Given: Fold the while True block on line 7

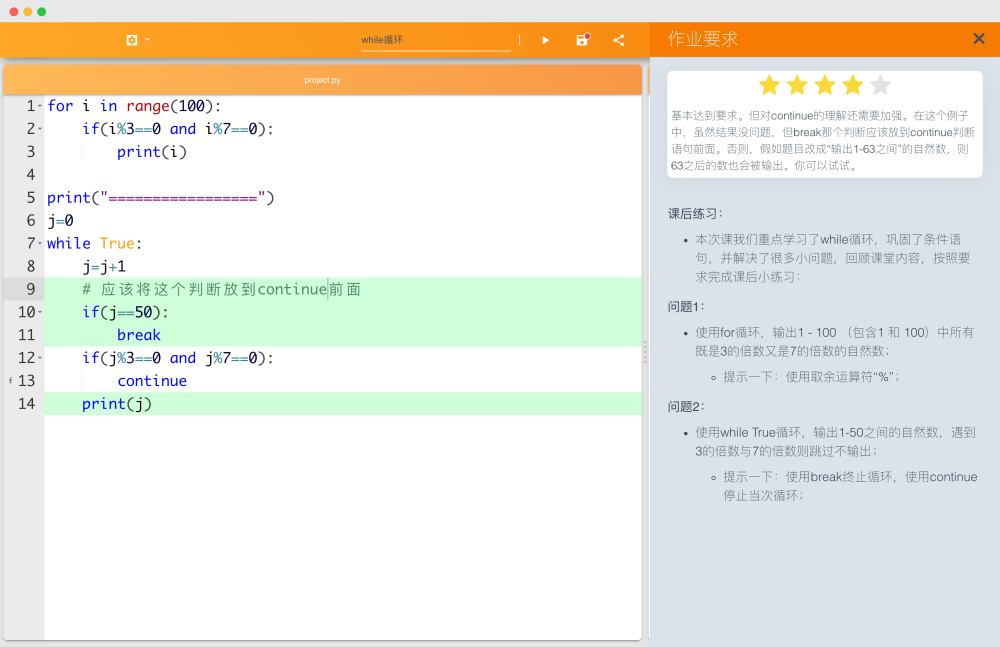Looking at the screenshot, I should (x=40, y=244).
